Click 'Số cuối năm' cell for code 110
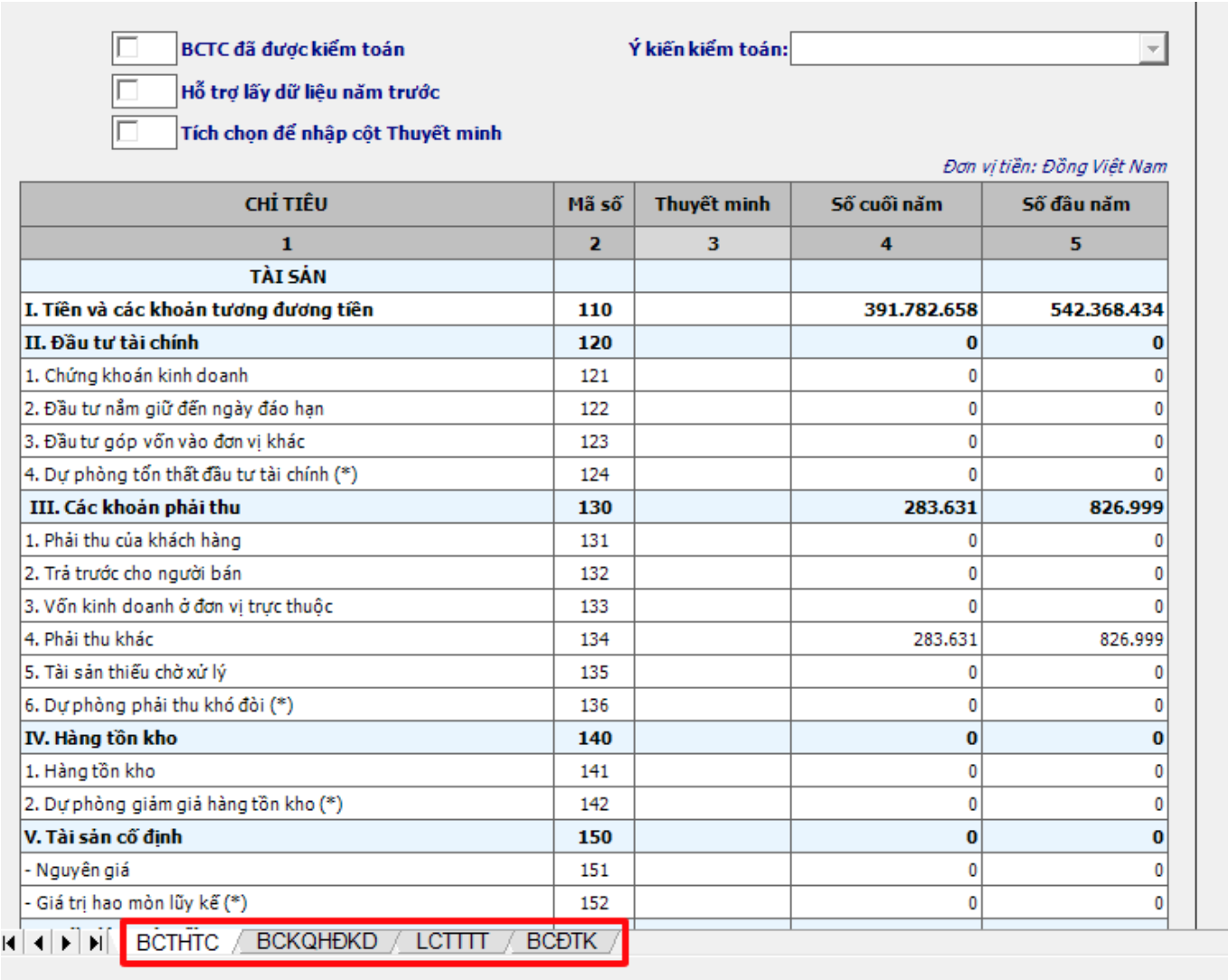This screenshot has height=980, width=1228. [886, 309]
